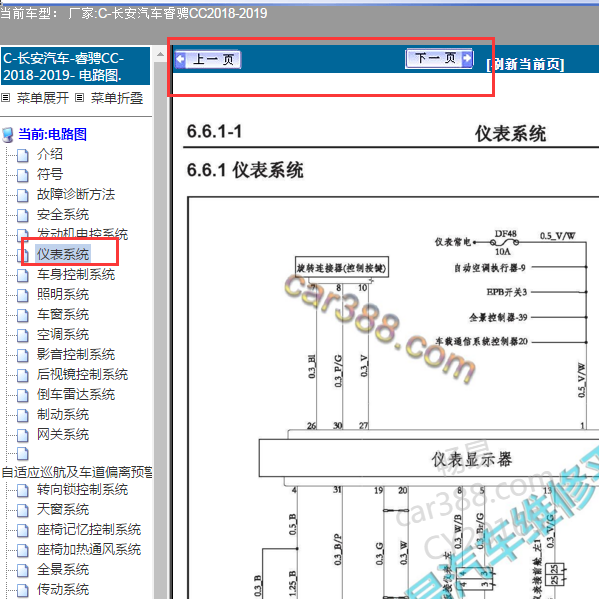
Task: Click page icon beside 故障诊断方法
Action: pyautogui.click(x=23, y=195)
